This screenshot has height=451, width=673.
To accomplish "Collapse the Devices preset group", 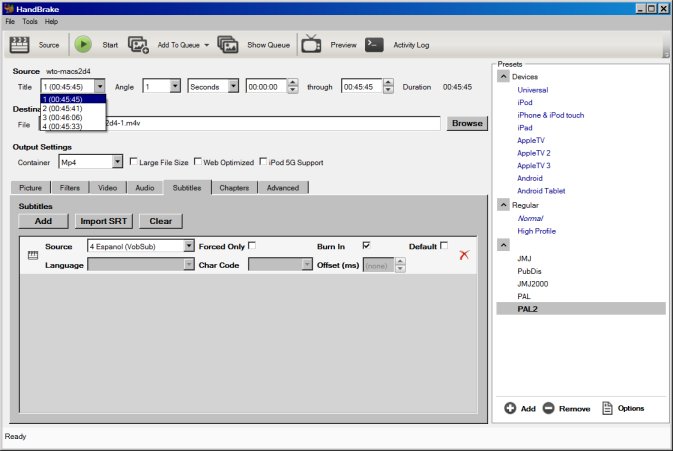I will 503,76.
